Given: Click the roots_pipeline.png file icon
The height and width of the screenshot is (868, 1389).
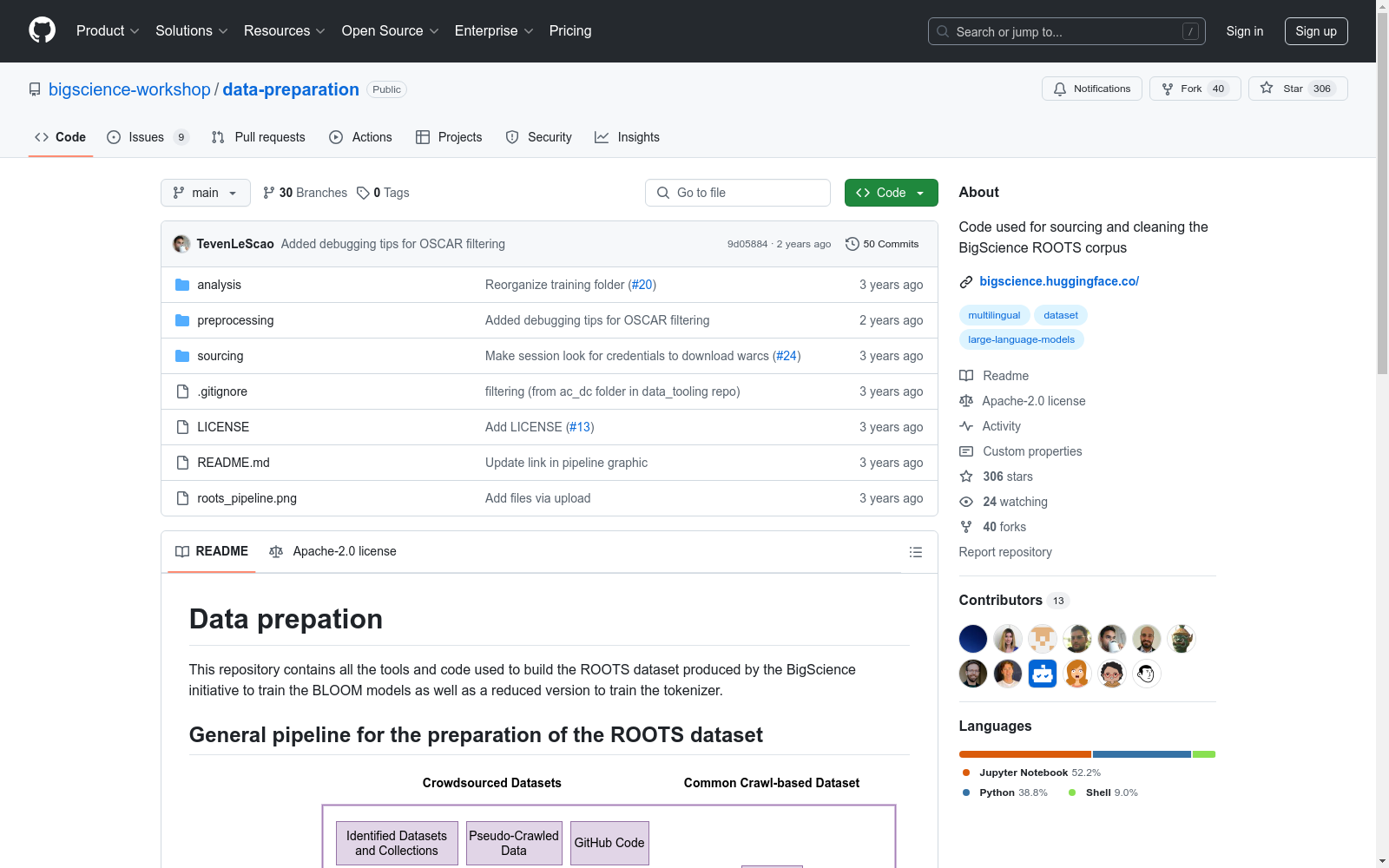Looking at the screenshot, I should pyautogui.click(x=182, y=498).
